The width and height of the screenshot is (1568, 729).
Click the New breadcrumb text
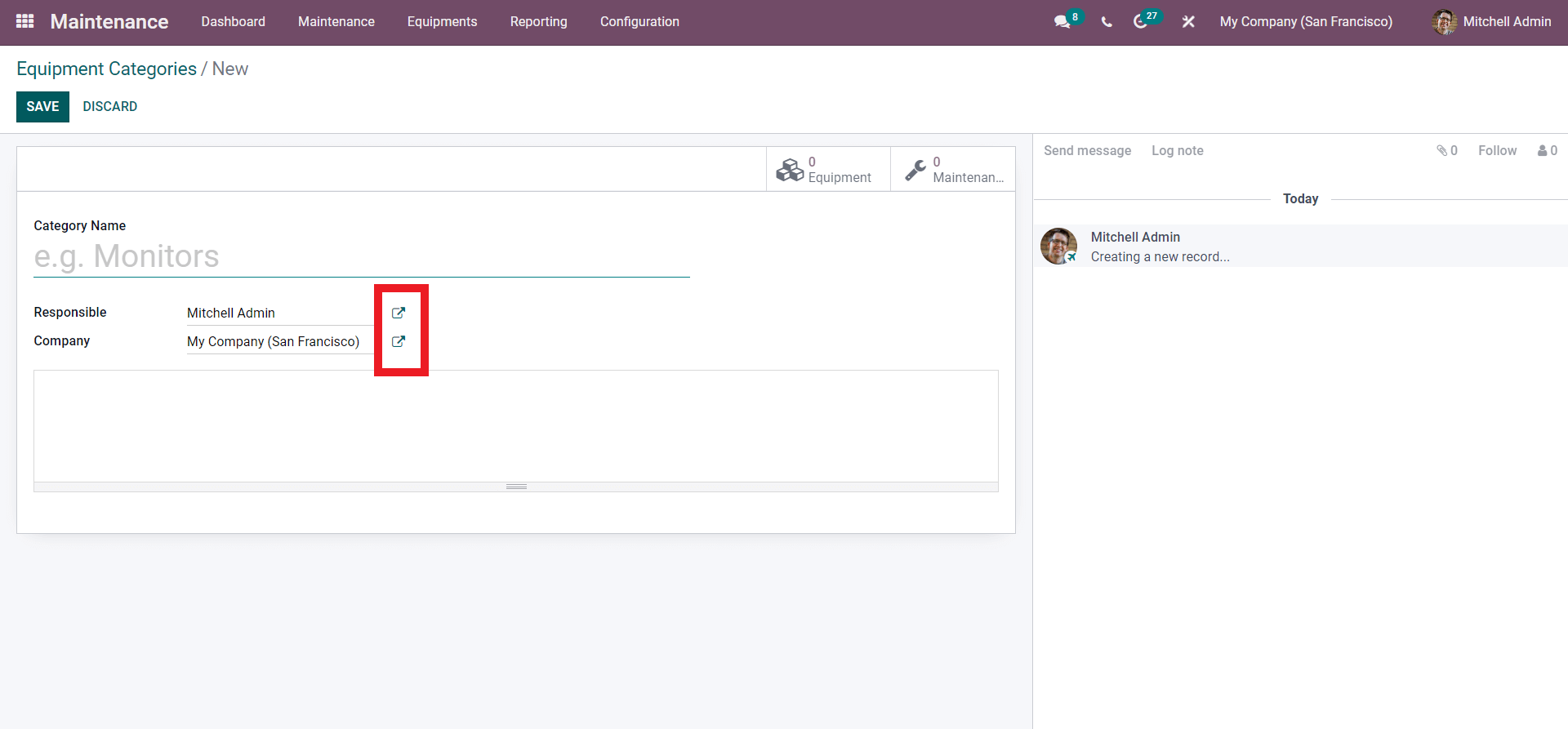click(230, 69)
